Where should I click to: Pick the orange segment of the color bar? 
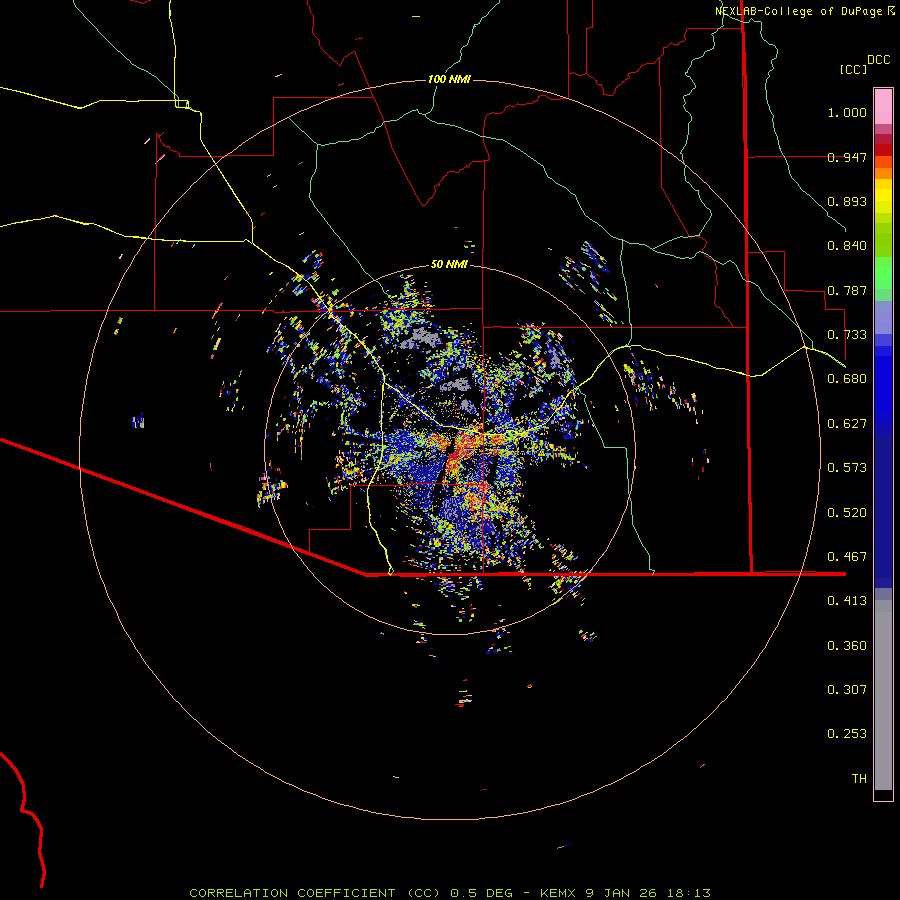click(883, 168)
